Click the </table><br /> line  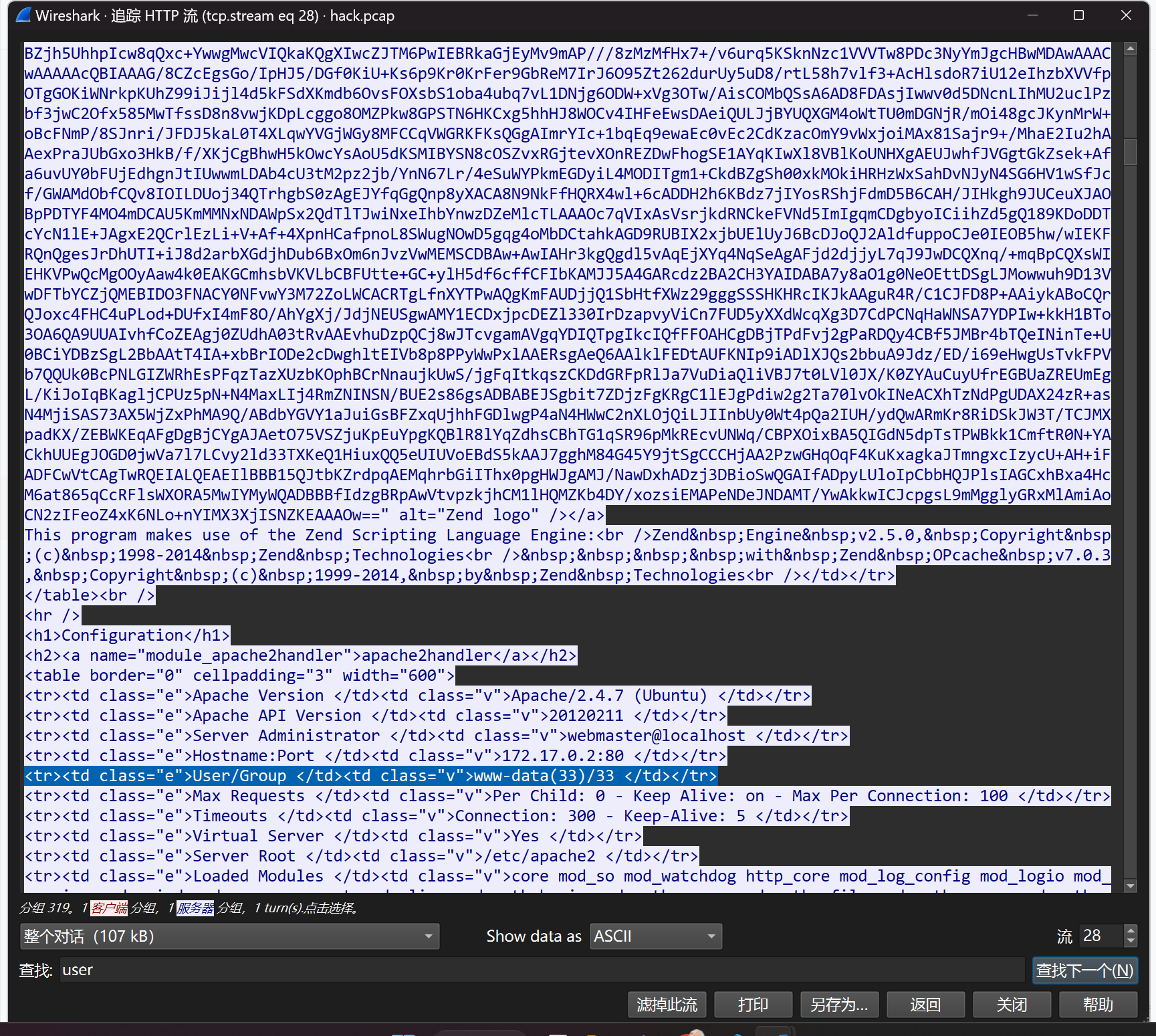coord(90,595)
